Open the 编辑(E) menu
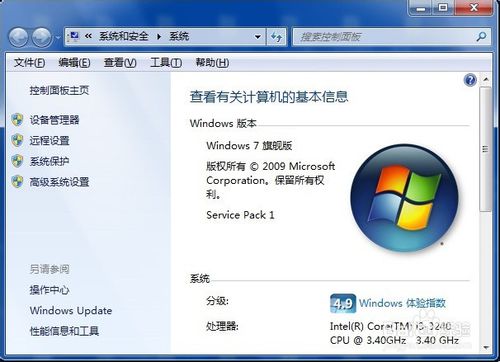 [x=74, y=62]
